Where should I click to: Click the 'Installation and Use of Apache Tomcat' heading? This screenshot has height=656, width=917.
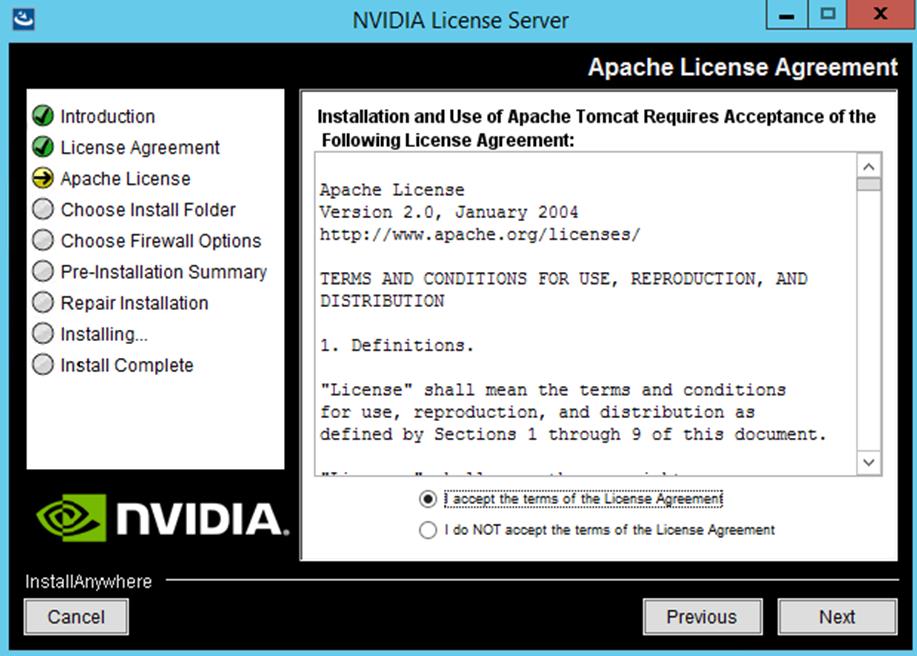point(597,128)
